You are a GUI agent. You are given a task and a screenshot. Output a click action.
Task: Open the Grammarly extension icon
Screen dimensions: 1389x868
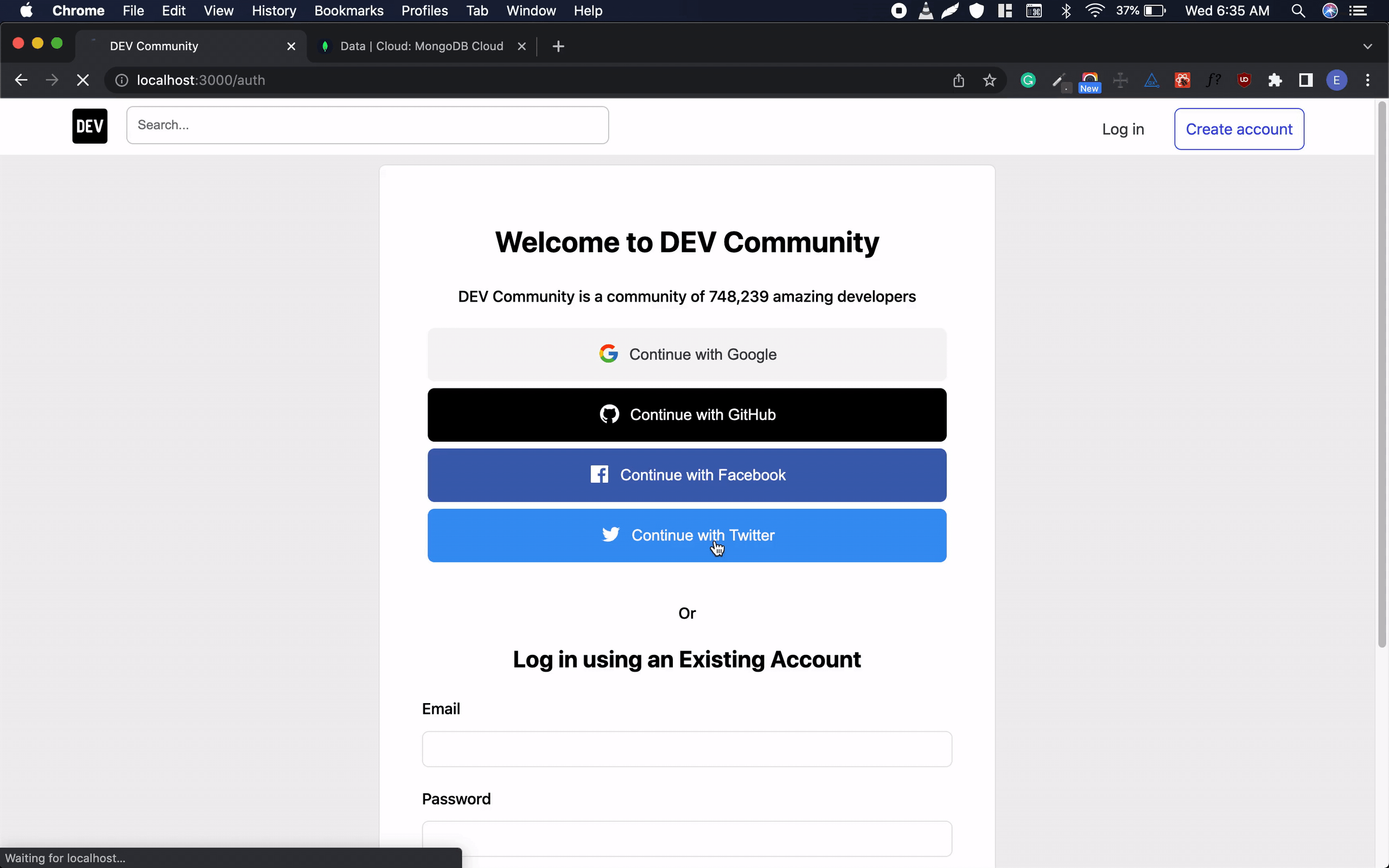coord(1028,80)
